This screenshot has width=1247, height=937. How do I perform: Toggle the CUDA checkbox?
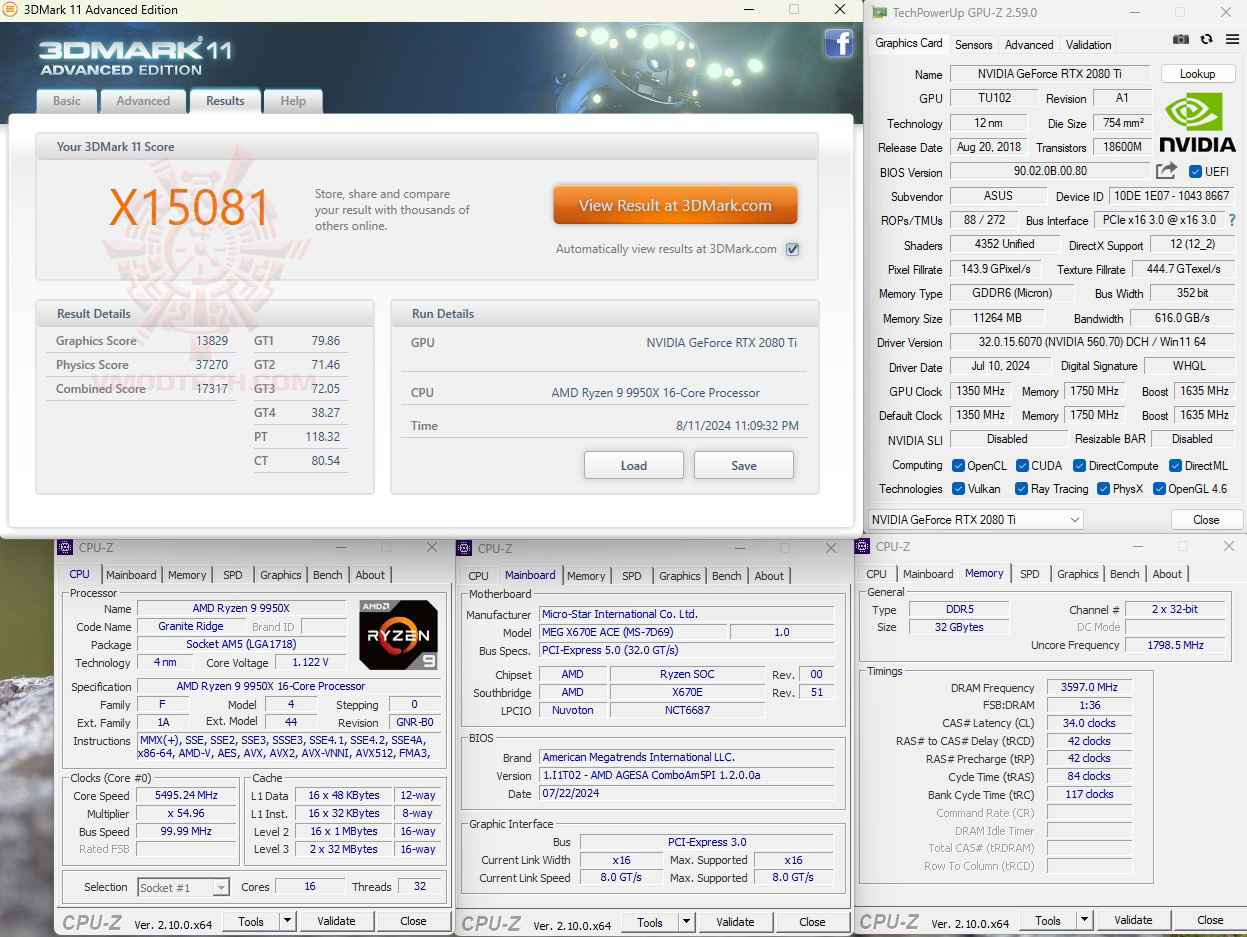coord(1022,466)
